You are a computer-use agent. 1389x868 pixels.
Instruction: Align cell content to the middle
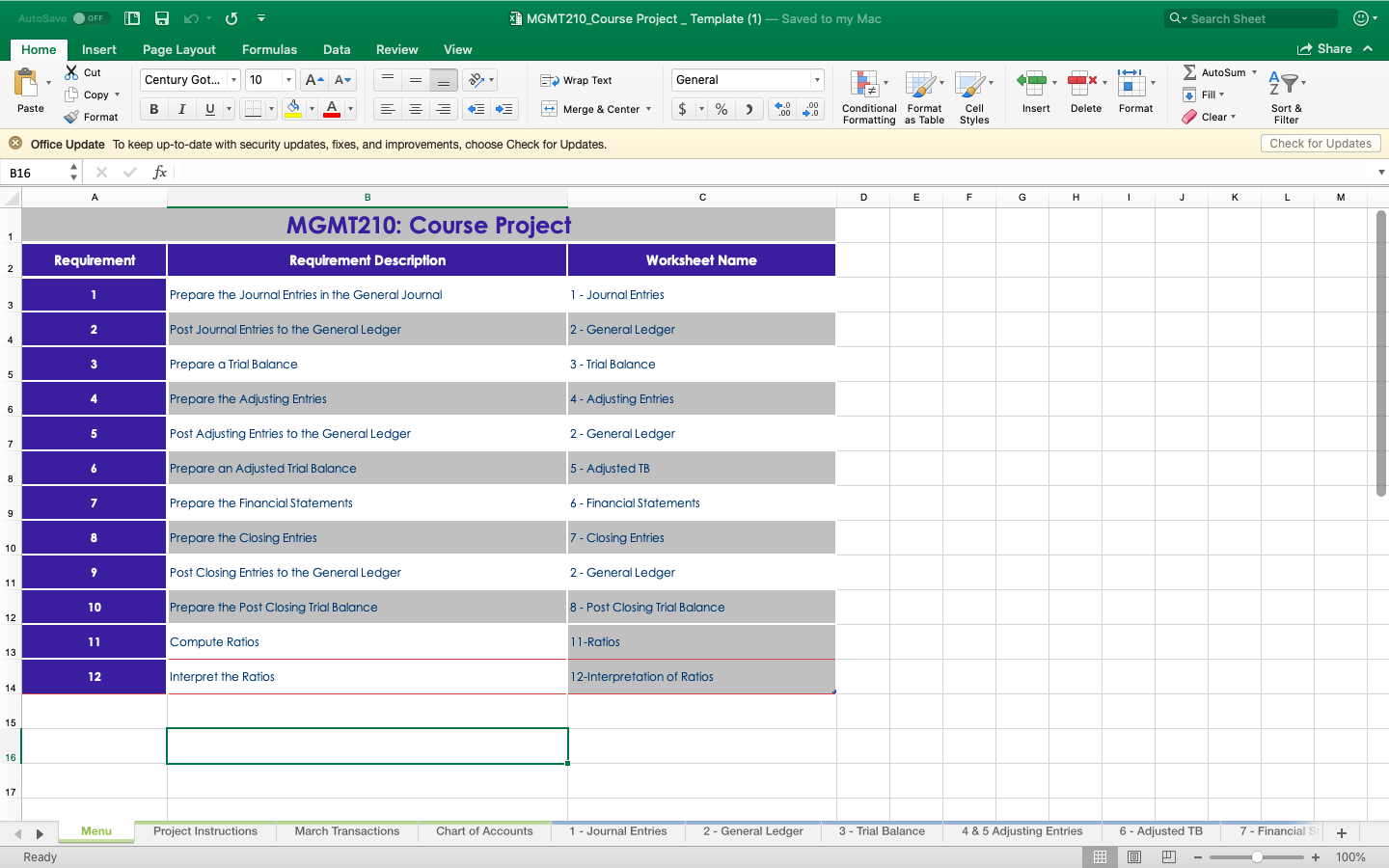[x=416, y=80]
